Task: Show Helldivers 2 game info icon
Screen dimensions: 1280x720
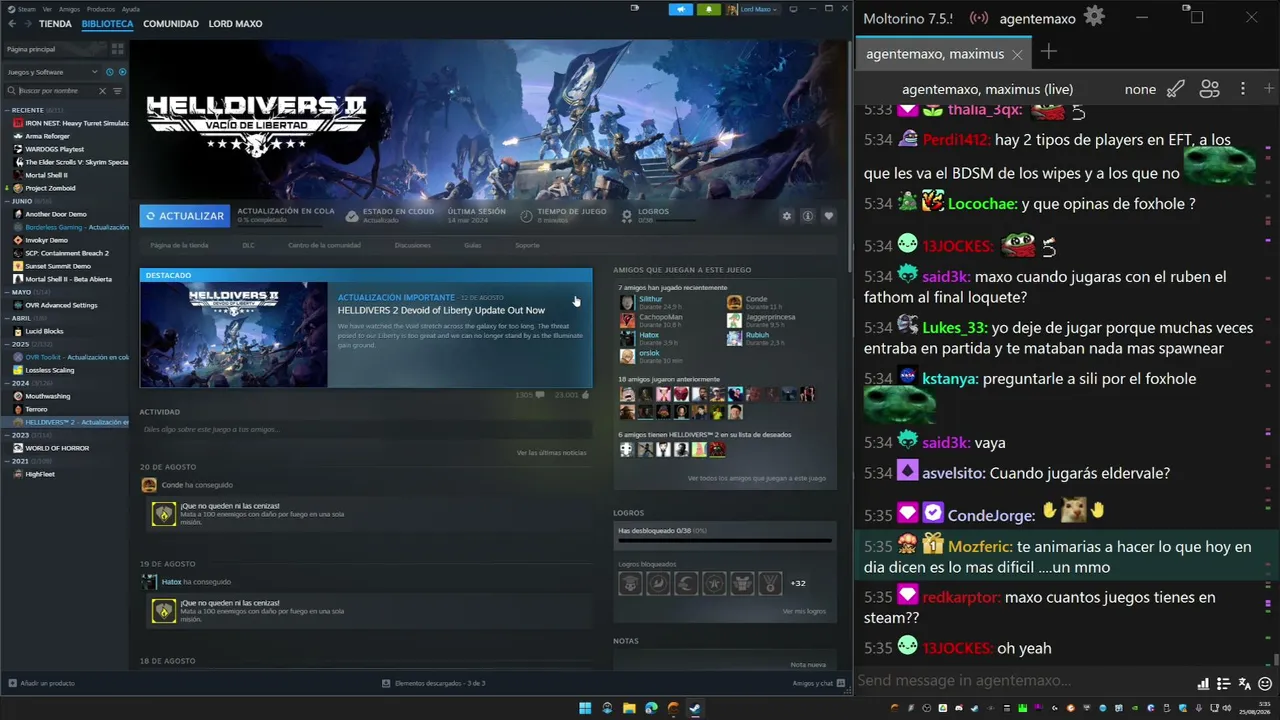Action: tap(808, 216)
